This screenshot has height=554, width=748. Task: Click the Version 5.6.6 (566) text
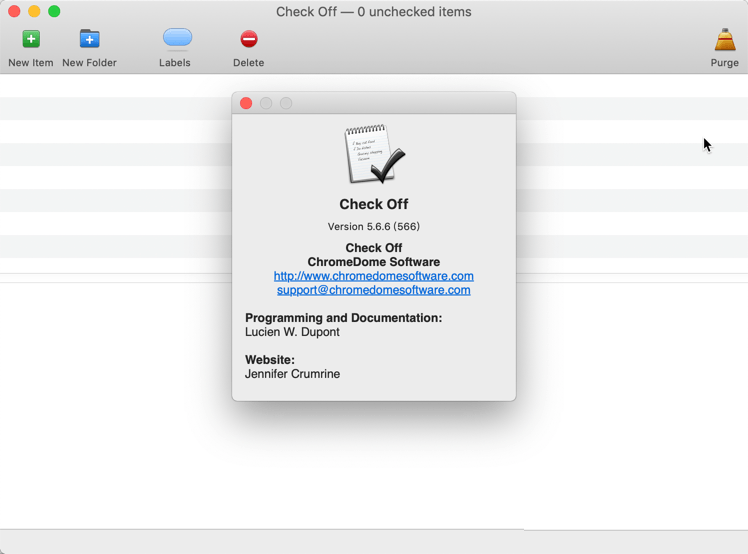374,227
